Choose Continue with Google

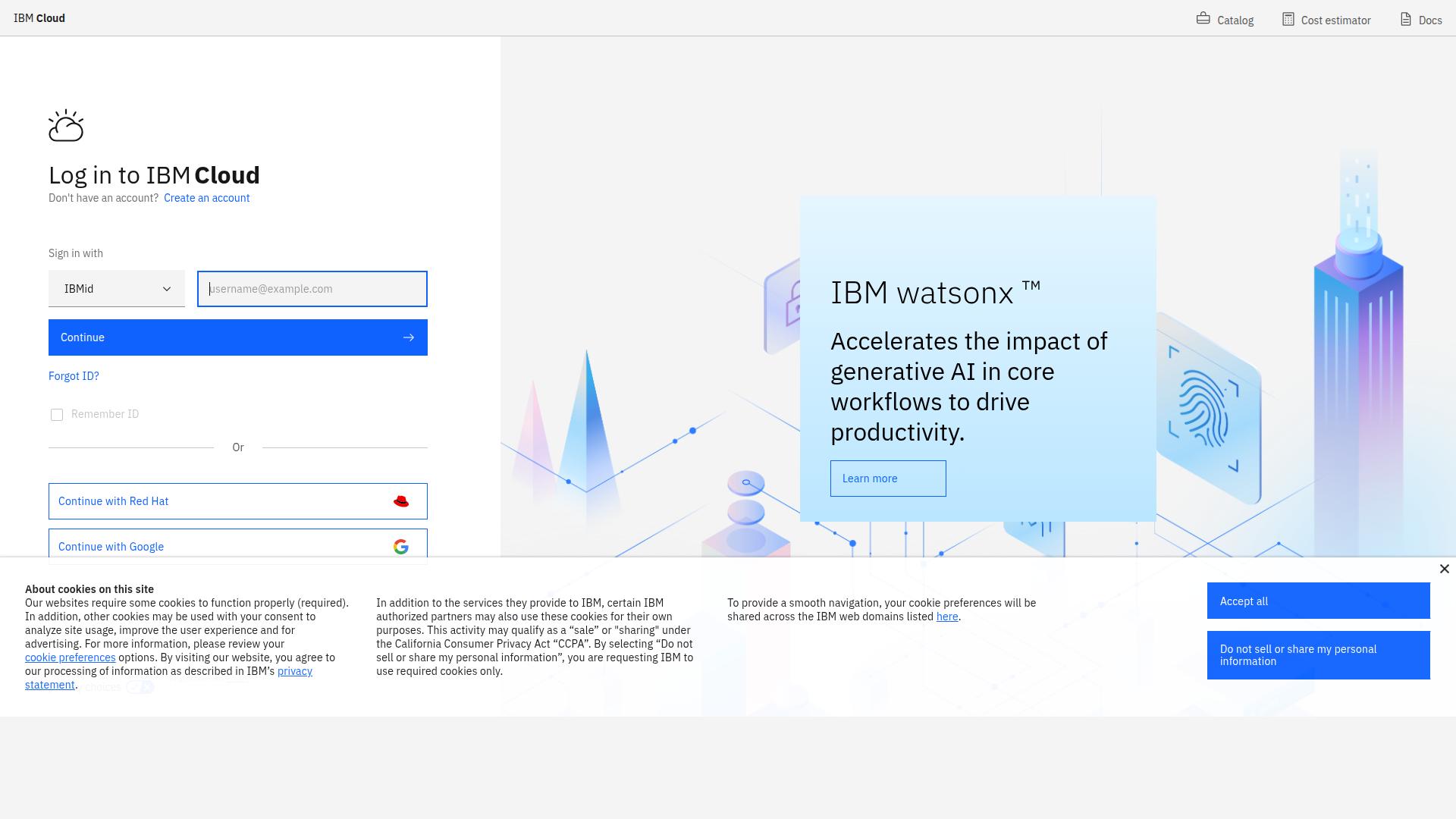pos(238,547)
